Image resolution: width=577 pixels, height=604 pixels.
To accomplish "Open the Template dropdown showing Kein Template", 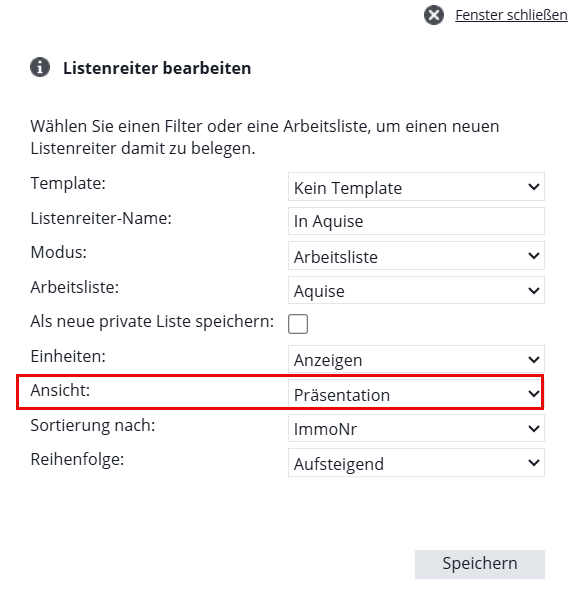I will pos(416,187).
